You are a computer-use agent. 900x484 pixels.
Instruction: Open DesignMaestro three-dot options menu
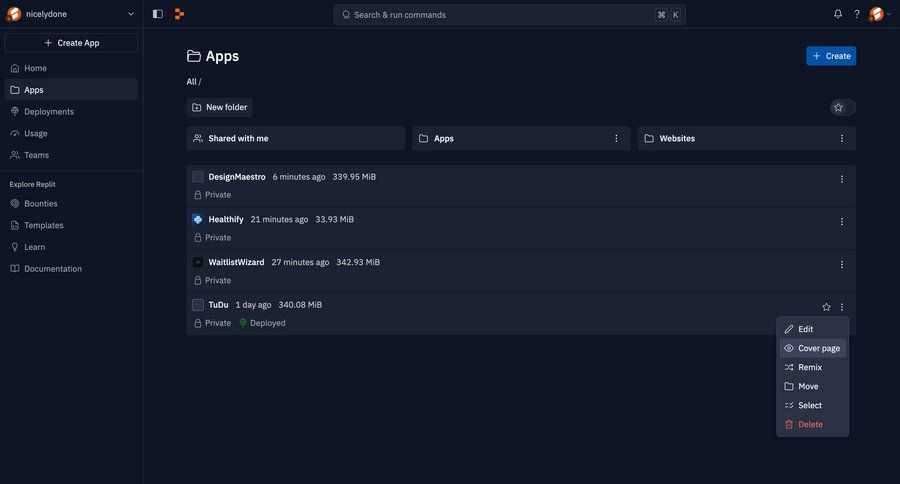tap(841, 179)
